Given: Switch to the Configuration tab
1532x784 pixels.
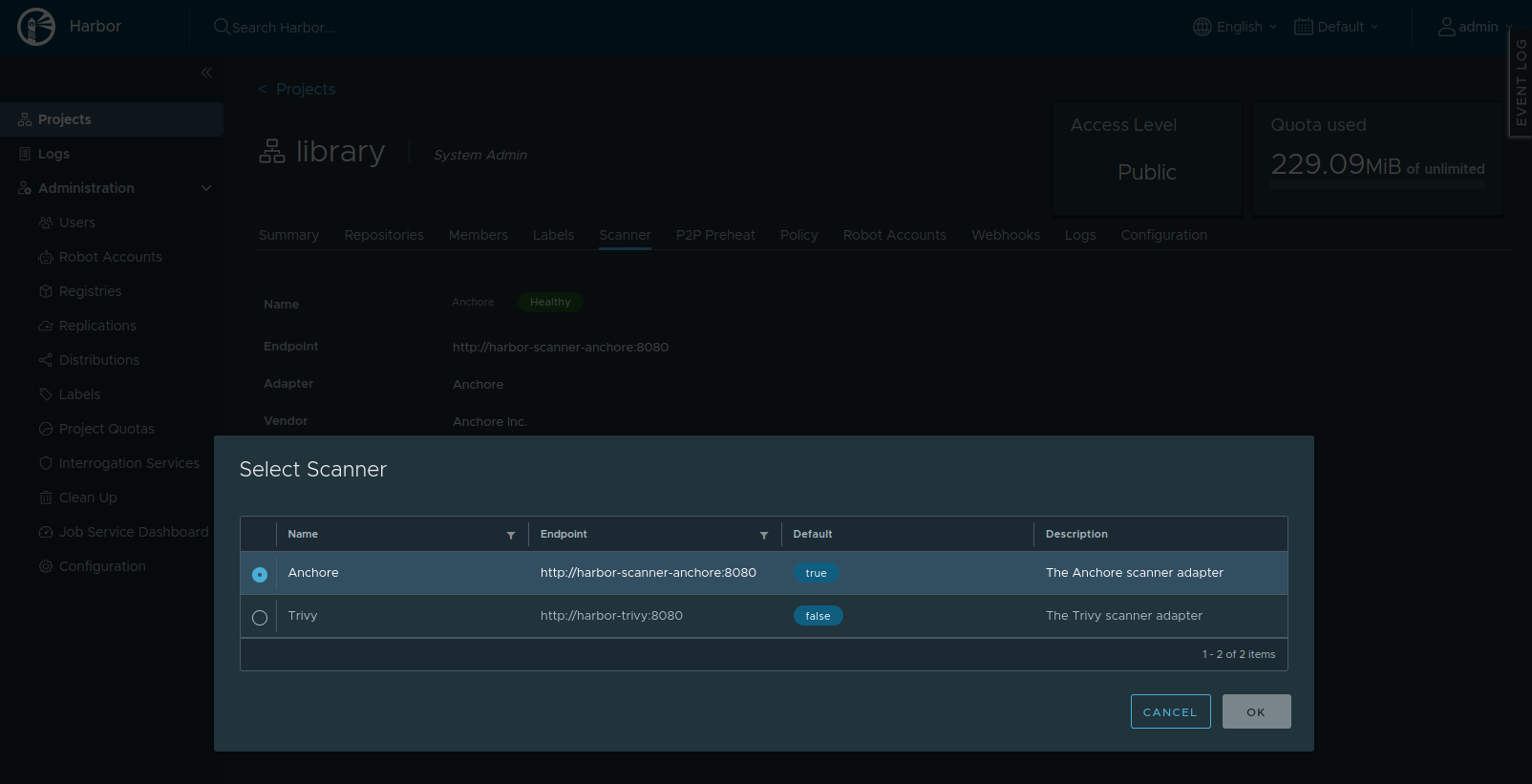Looking at the screenshot, I should pos(1163,235).
